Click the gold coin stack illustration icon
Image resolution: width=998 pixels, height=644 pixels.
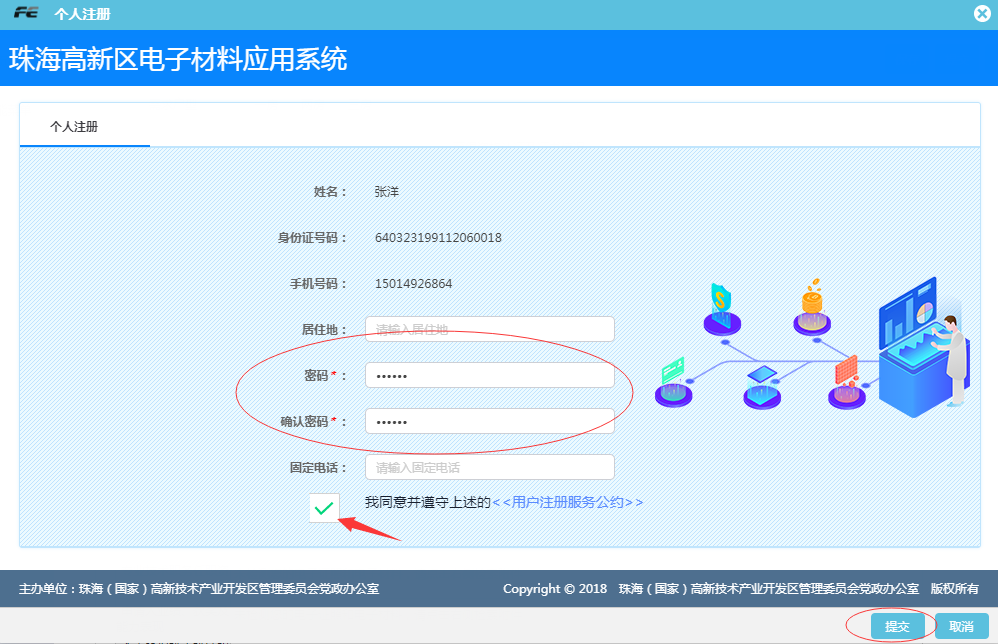[812, 306]
